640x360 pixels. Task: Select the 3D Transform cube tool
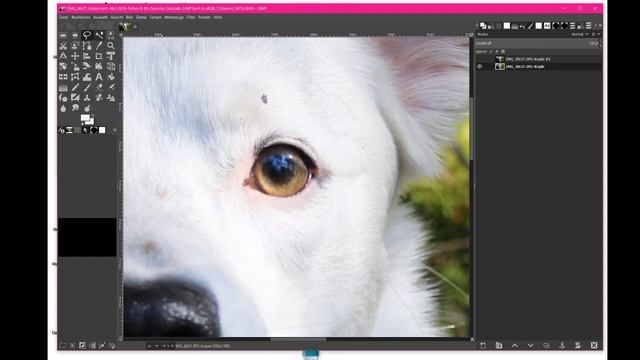tap(111, 66)
